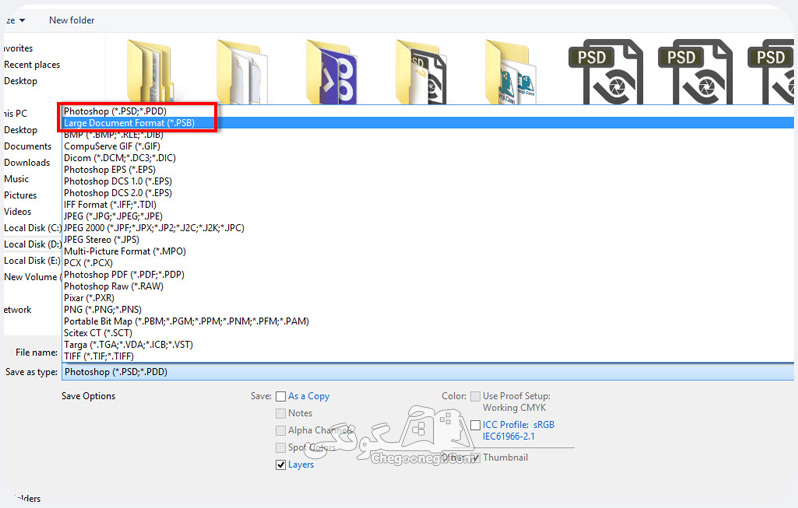Select Local Disk (D:) in sidebar
The image size is (798, 508).
(32, 244)
